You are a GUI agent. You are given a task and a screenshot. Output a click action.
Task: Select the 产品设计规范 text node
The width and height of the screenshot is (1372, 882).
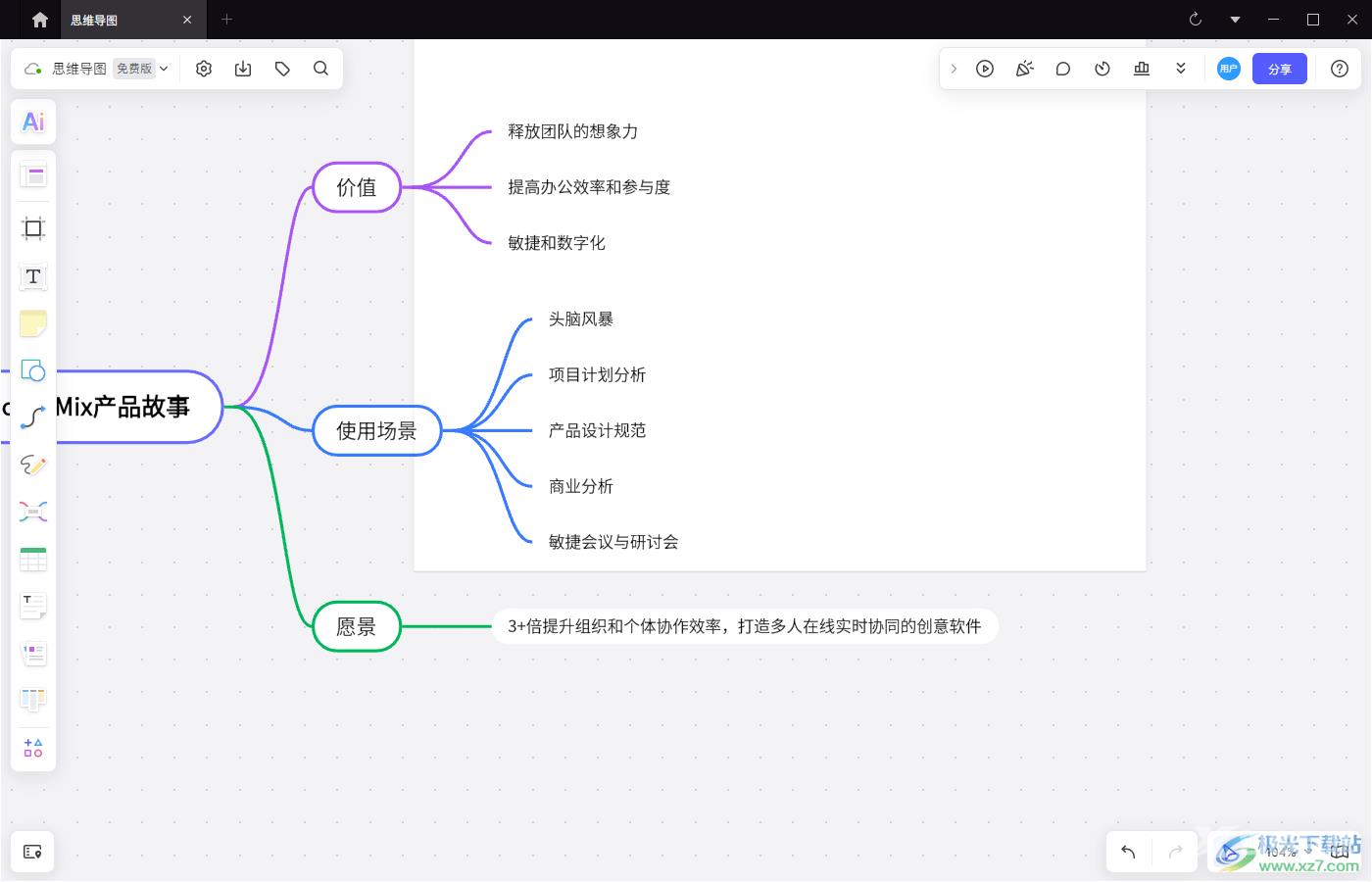[598, 430]
